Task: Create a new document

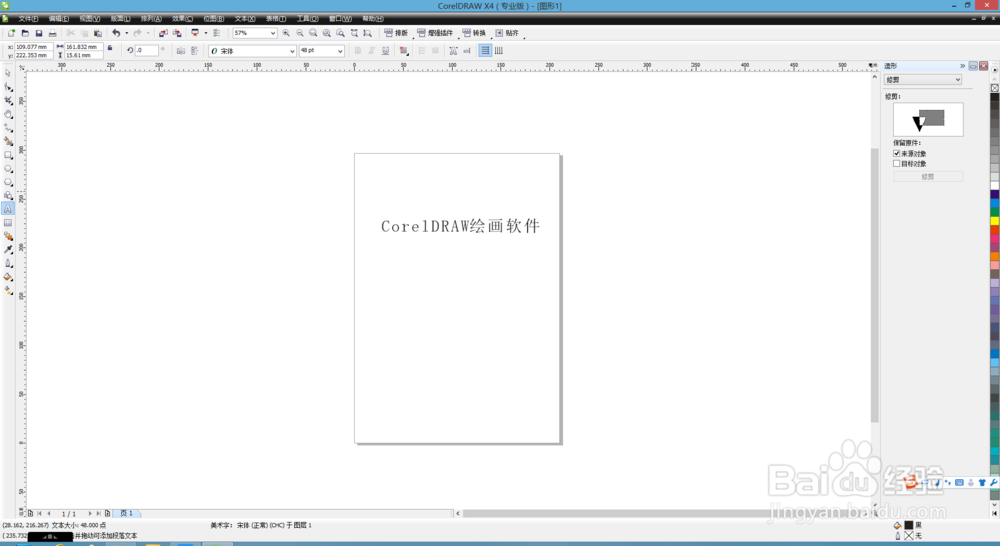Action: click(11, 33)
